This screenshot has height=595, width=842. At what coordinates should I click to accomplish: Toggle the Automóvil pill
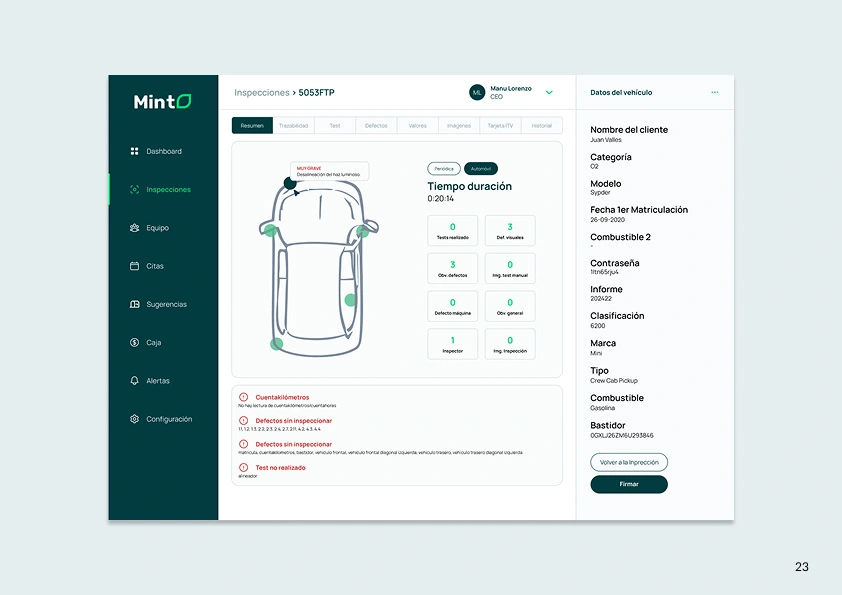click(x=481, y=169)
